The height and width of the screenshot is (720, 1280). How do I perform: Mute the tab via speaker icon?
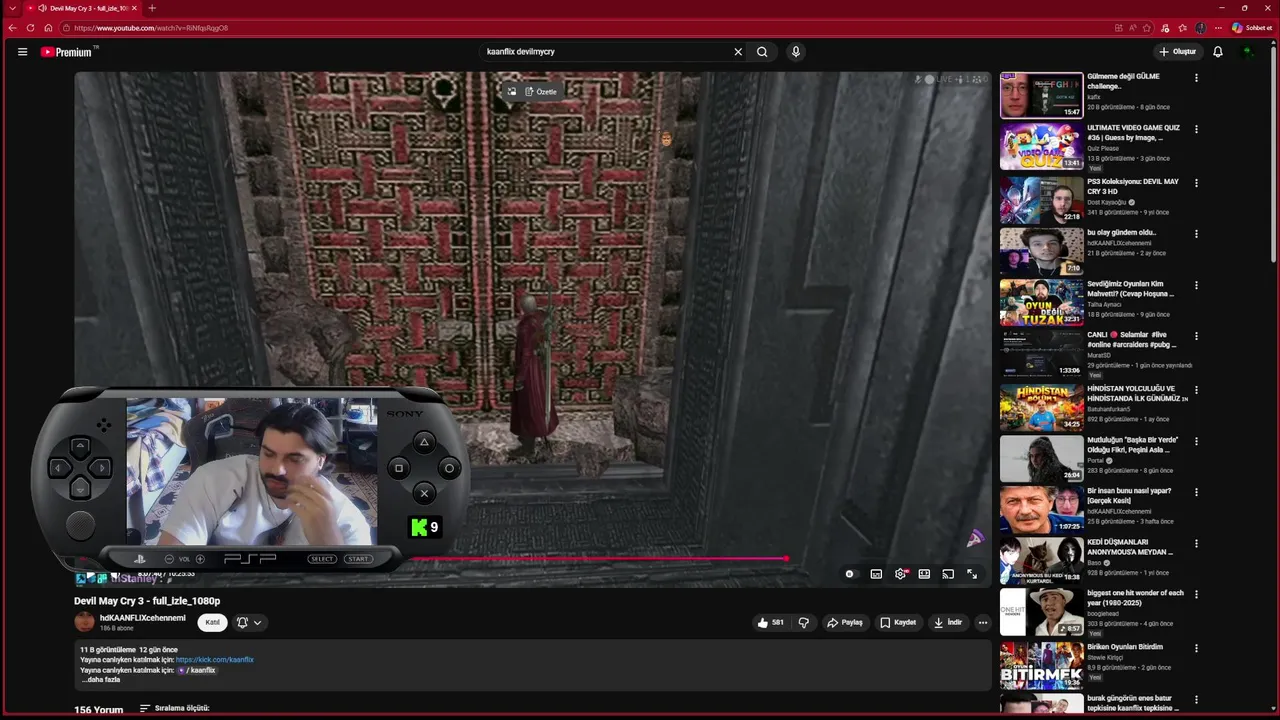coord(42,8)
